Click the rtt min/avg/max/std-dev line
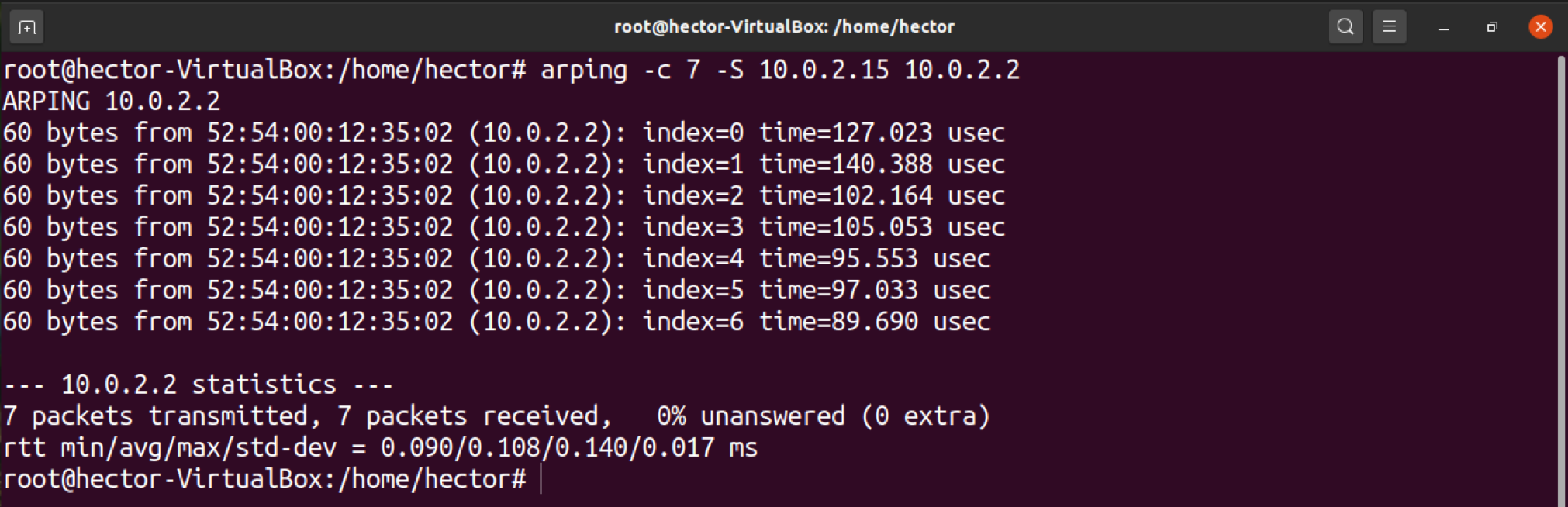Image resolution: width=1568 pixels, height=507 pixels. coord(380,447)
